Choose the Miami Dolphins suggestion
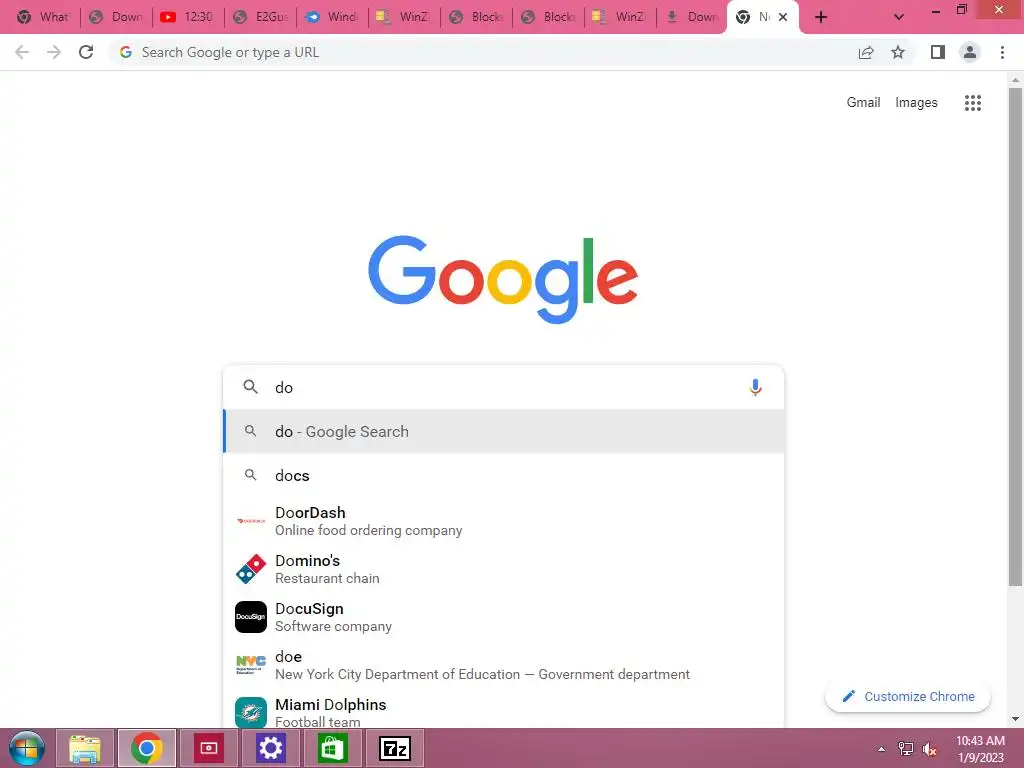Viewport: 1024px width, 768px height. (504, 711)
